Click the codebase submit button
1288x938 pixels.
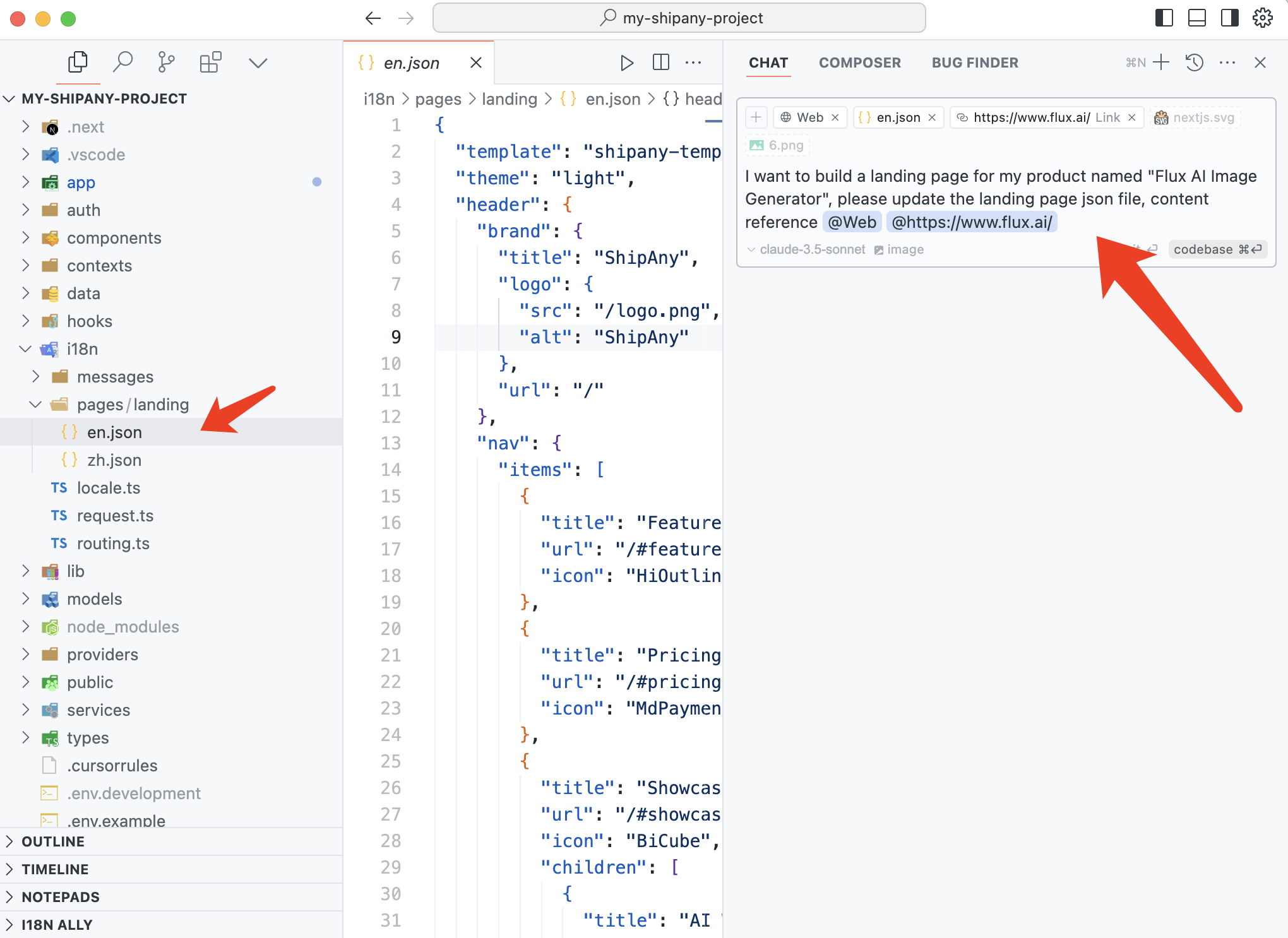[x=1217, y=249]
